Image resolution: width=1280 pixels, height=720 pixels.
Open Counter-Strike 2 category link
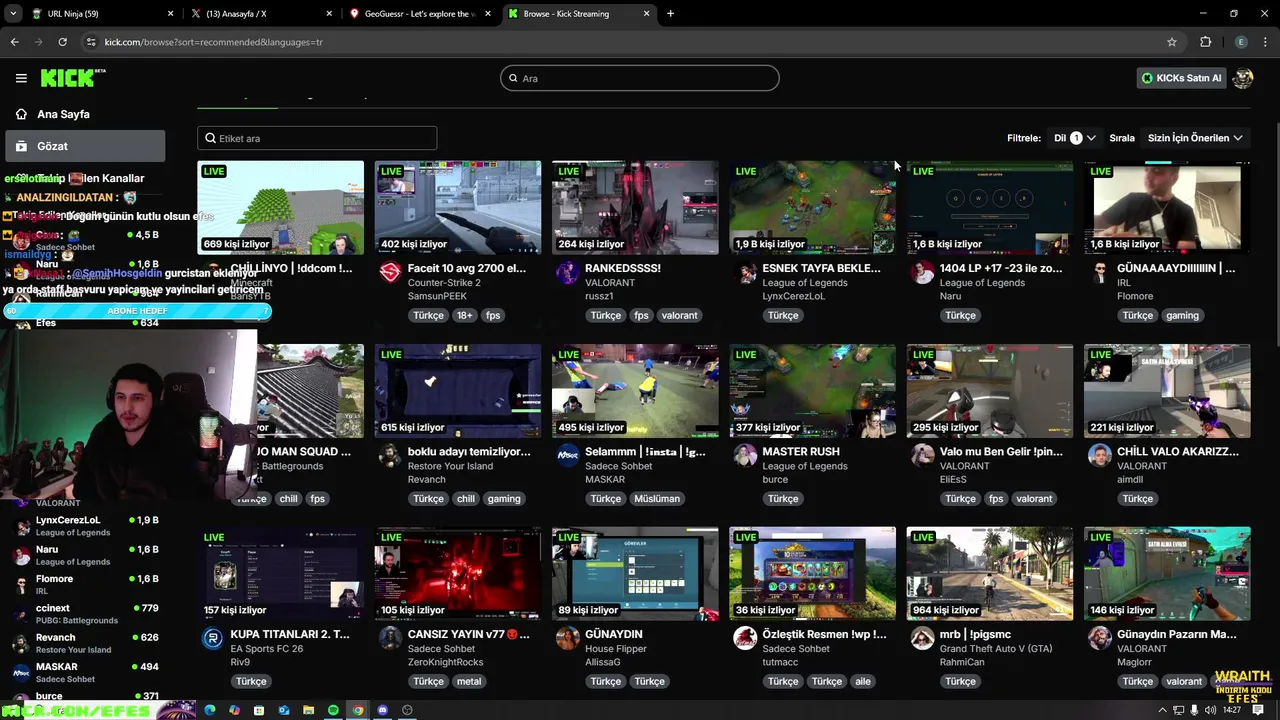pyautogui.click(x=444, y=283)
